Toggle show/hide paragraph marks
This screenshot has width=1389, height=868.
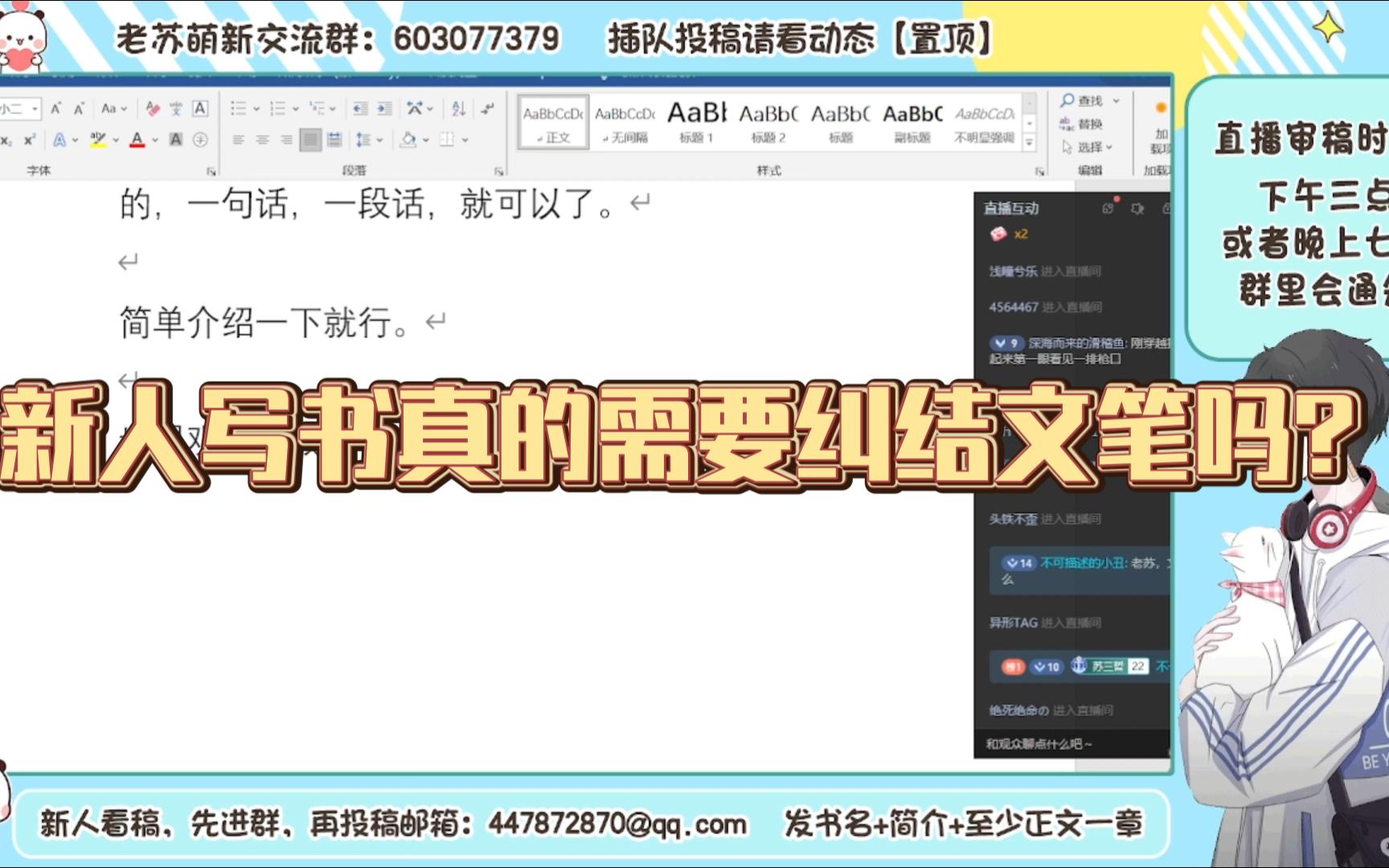pyautogui.click(x=487, y=108)
